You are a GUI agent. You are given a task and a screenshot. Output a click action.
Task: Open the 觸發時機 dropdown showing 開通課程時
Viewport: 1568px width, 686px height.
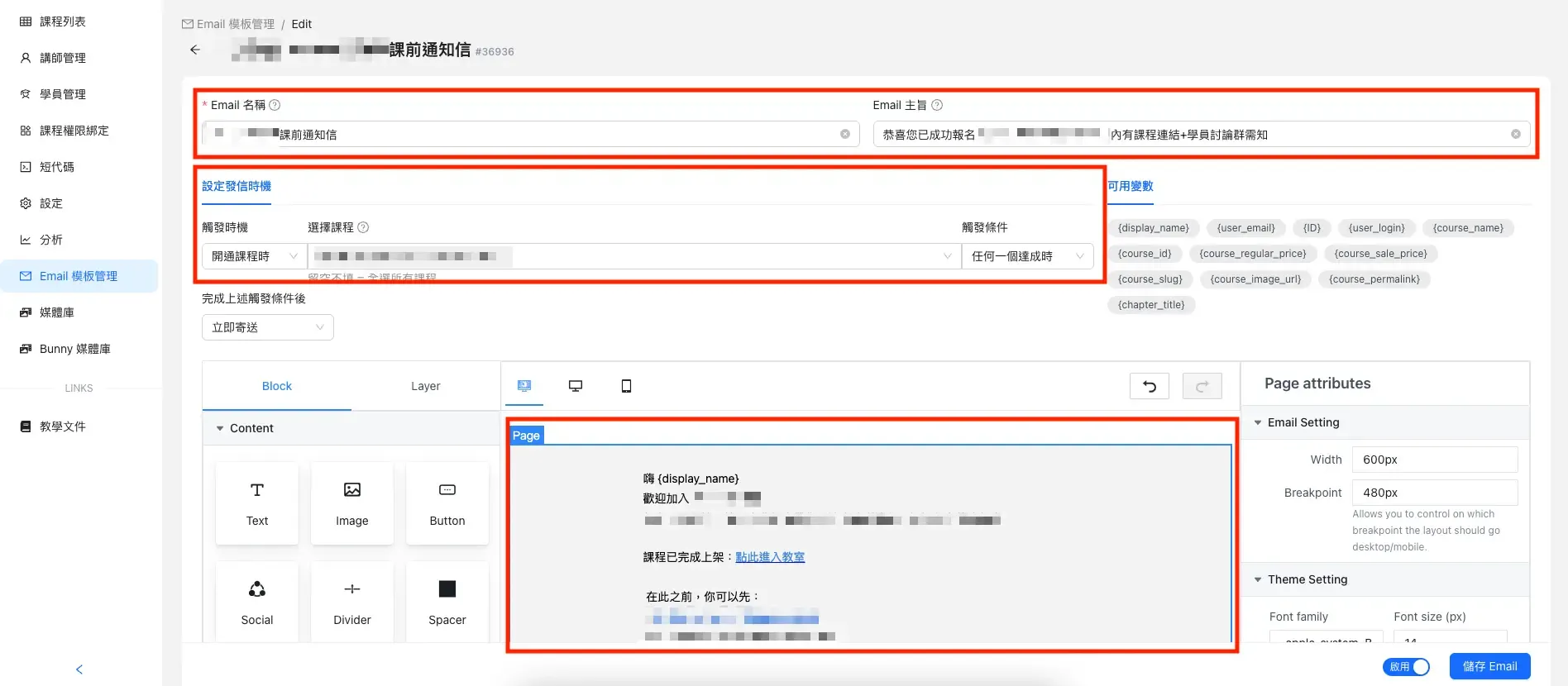pyautogui.click(x=254, y=256)
